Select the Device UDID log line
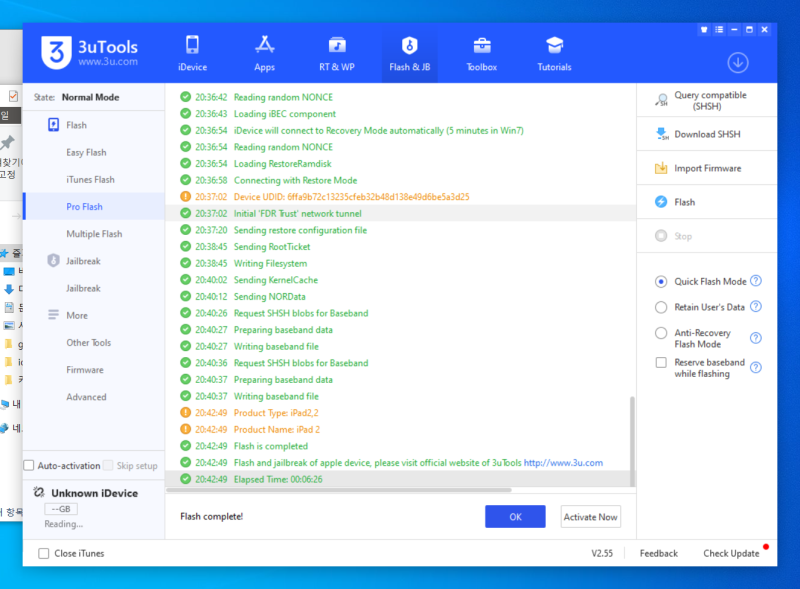Screen dimensions: 800x589 tap(401, 197)
